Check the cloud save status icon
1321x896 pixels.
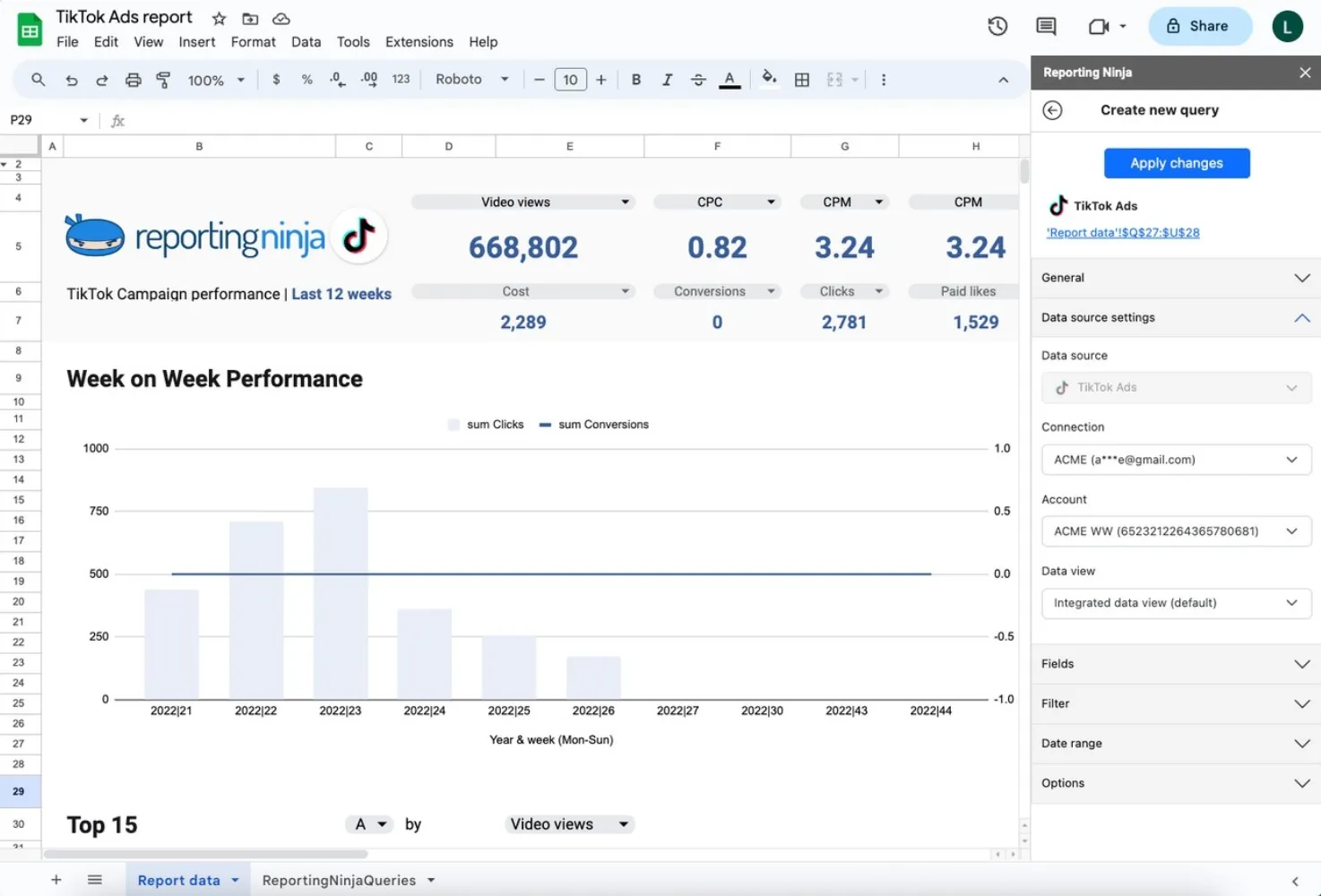point(281,19)
